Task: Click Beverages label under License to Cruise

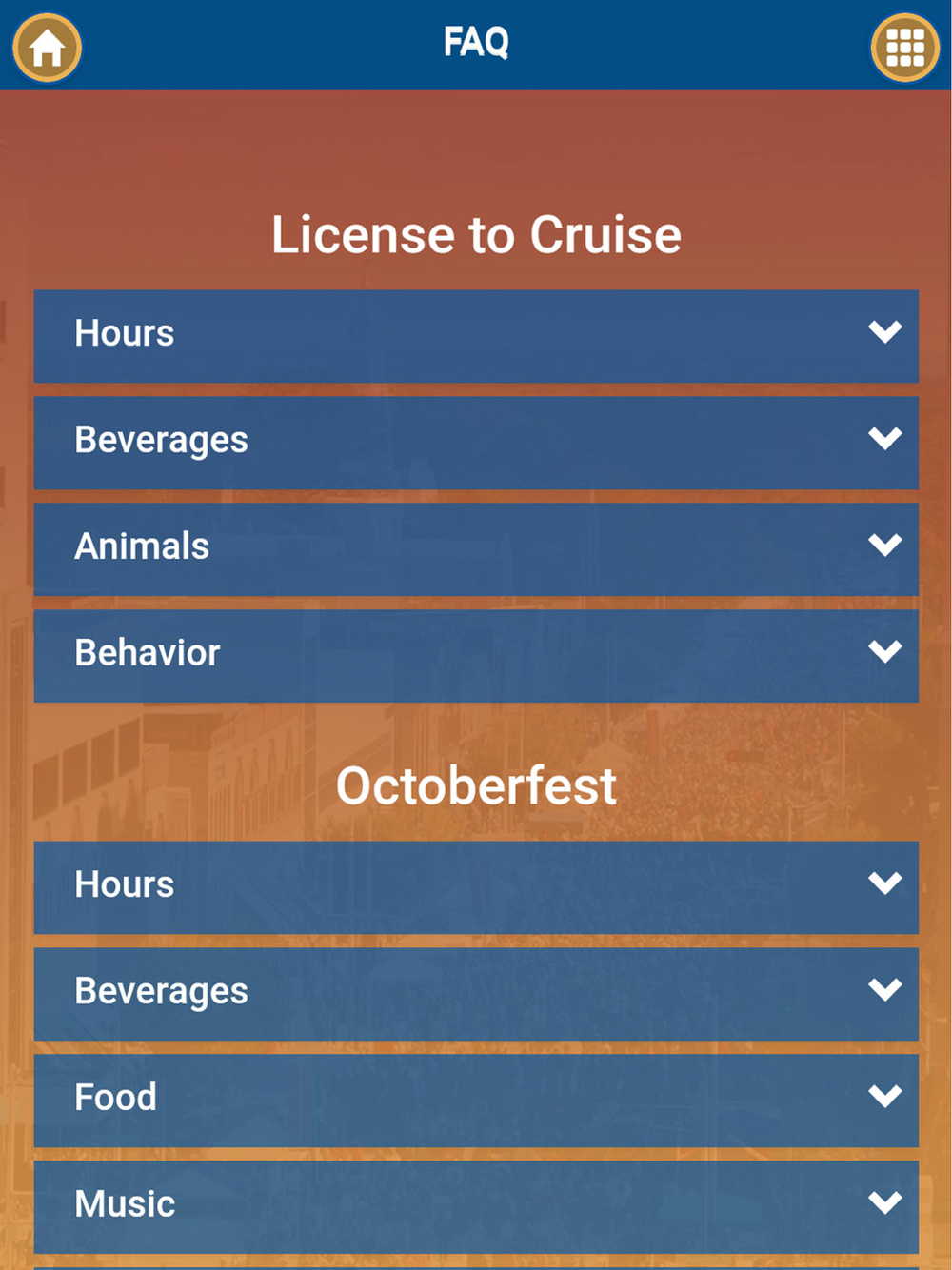Action: pyautogui.click(x=161, y=440)
